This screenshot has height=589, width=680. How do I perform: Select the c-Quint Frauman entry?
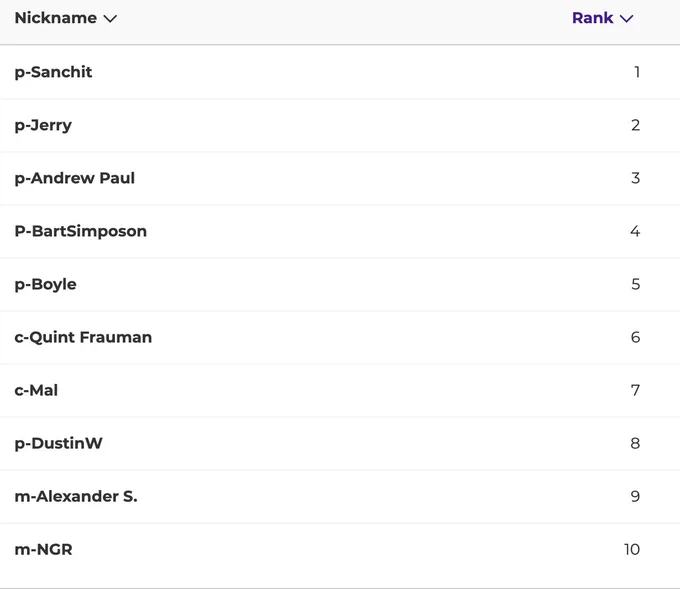tap(83, 337)
